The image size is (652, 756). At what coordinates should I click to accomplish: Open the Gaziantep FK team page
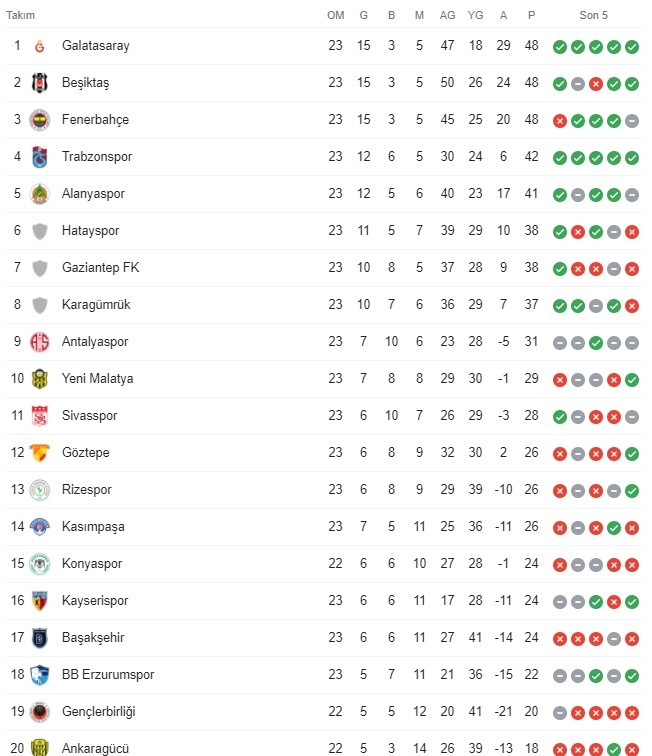[x=100, y=268]
